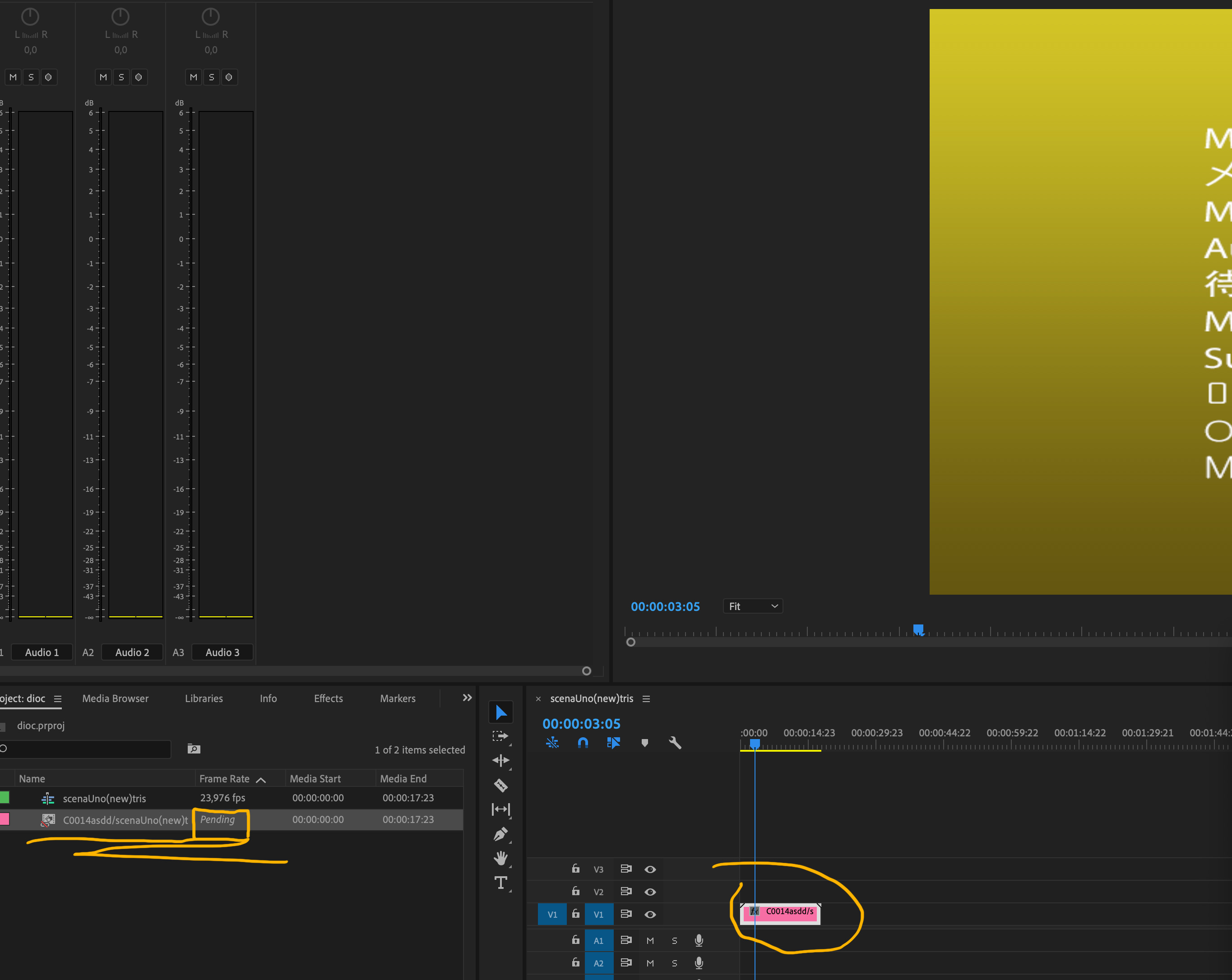1232x980 pixels.
Task: Select the Type tool
Action: tap(501, 883)
